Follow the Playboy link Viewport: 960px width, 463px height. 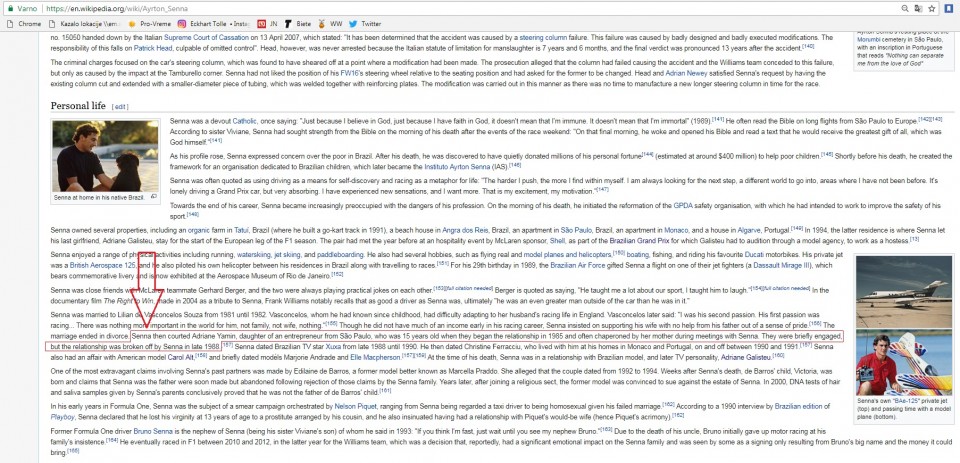(62, 416)
